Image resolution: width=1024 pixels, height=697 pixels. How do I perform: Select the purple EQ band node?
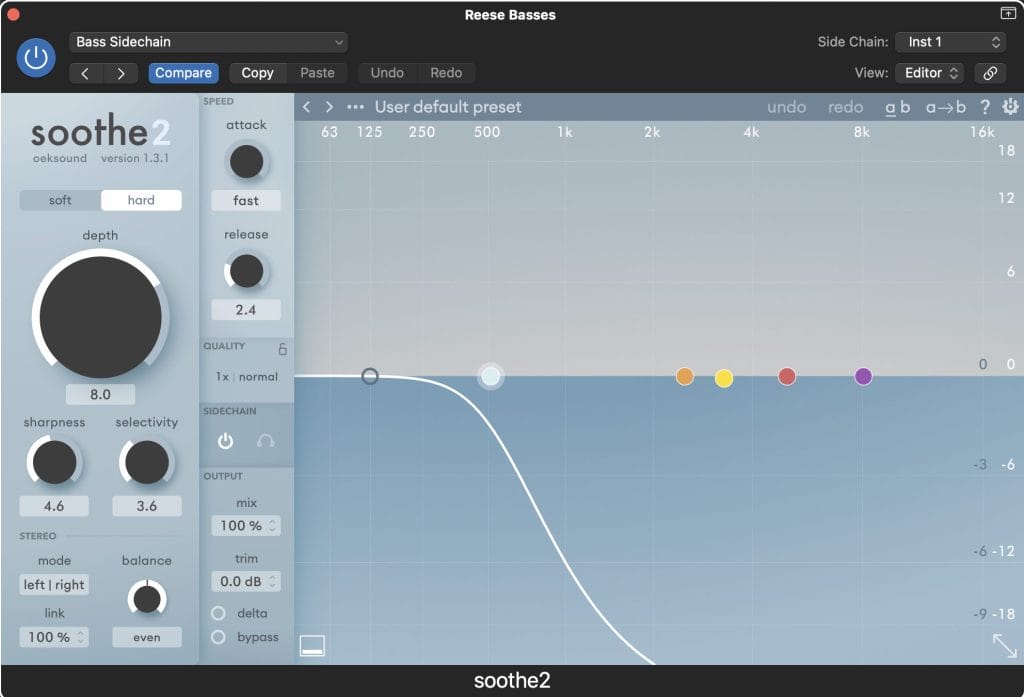863,376
